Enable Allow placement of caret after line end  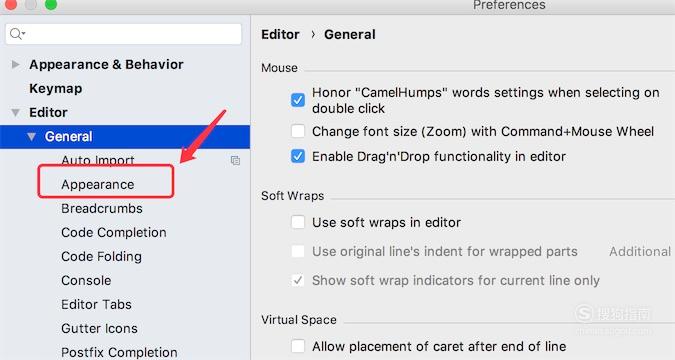point(297,346)
